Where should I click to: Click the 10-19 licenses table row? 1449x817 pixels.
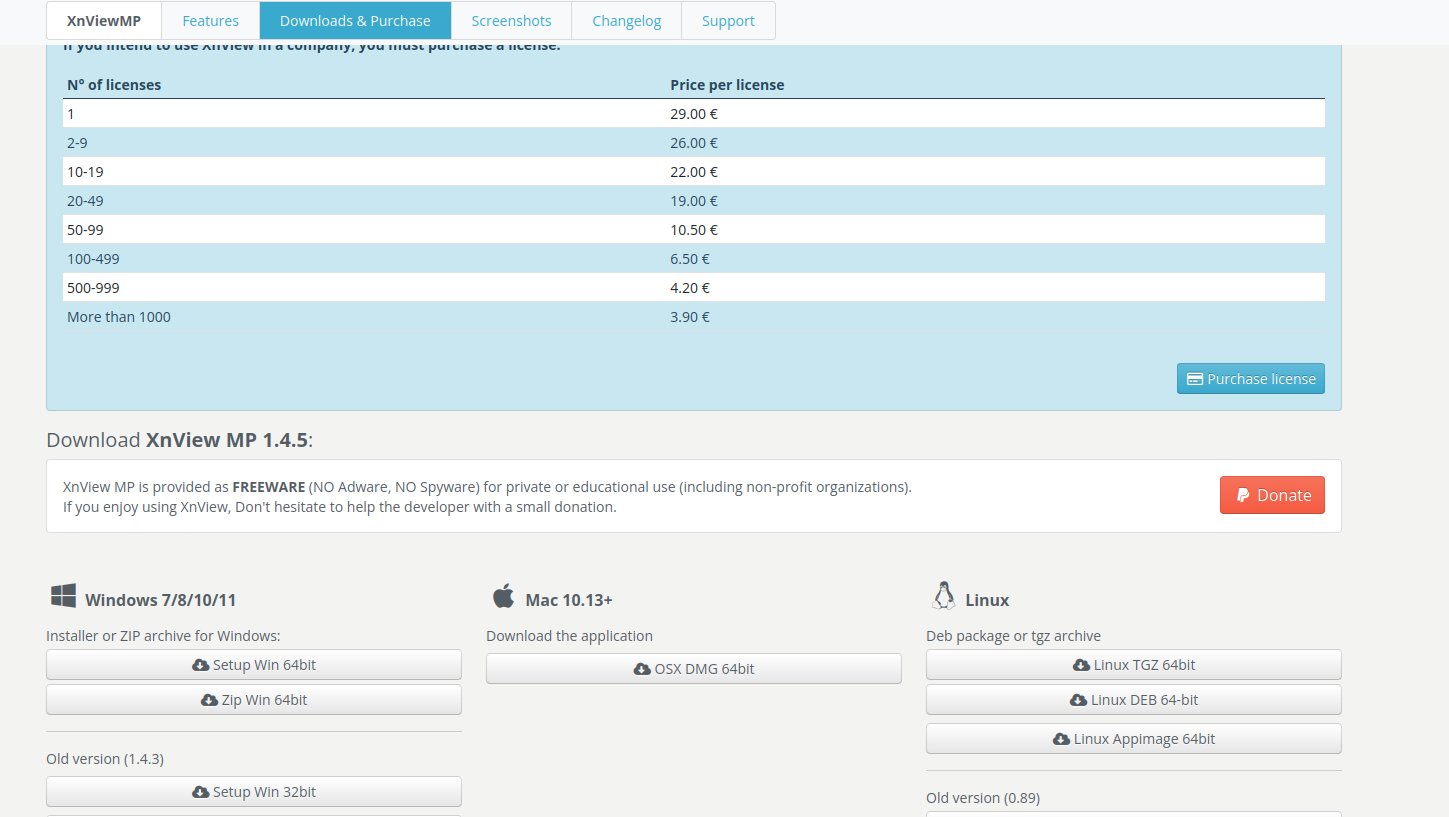[693, 172]
